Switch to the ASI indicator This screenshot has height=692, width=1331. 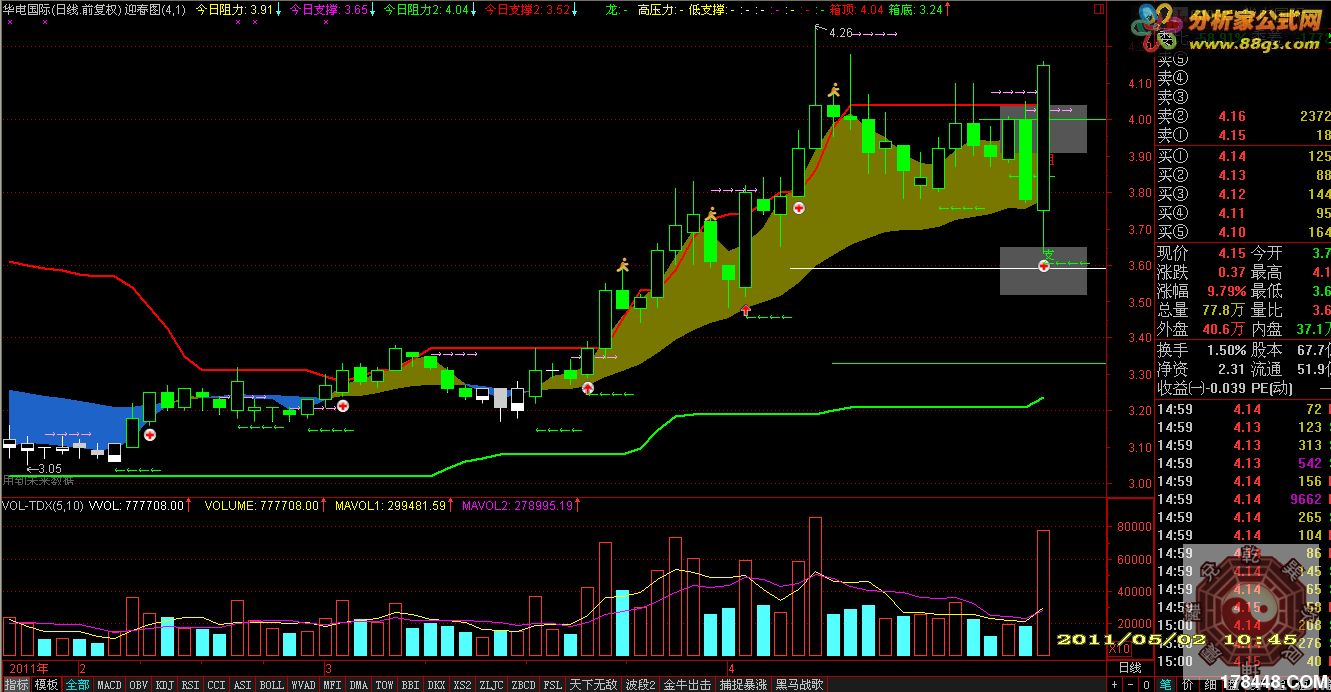(243, 685)
